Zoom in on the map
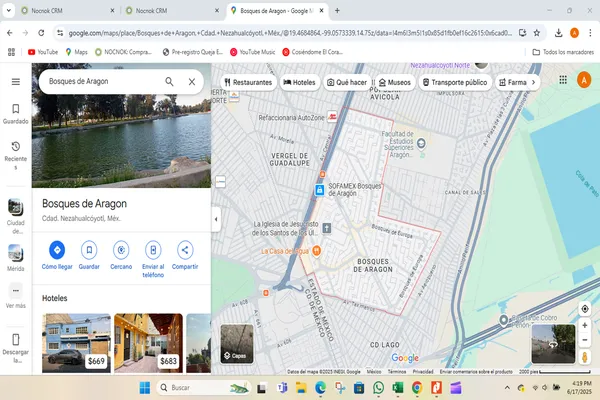The width and height of the screenshot is (600, 400). pyautogui.click(x=585, y=325)
